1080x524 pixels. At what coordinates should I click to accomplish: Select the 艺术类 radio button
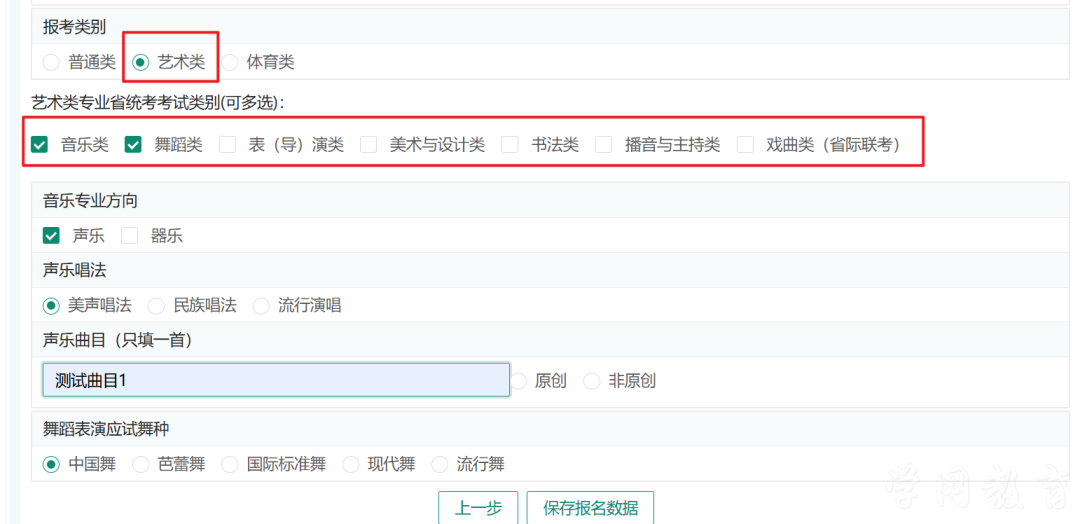(x=141, y=63)
